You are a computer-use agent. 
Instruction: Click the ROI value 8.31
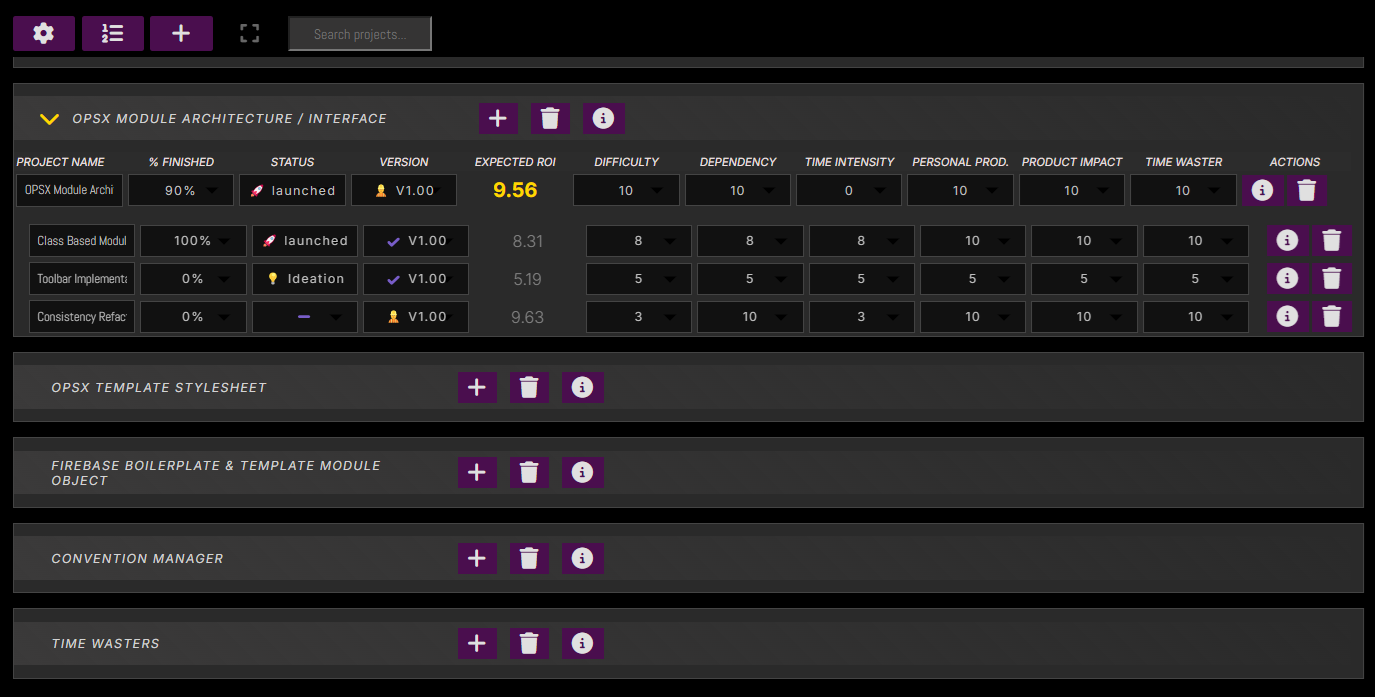(527, 241)
